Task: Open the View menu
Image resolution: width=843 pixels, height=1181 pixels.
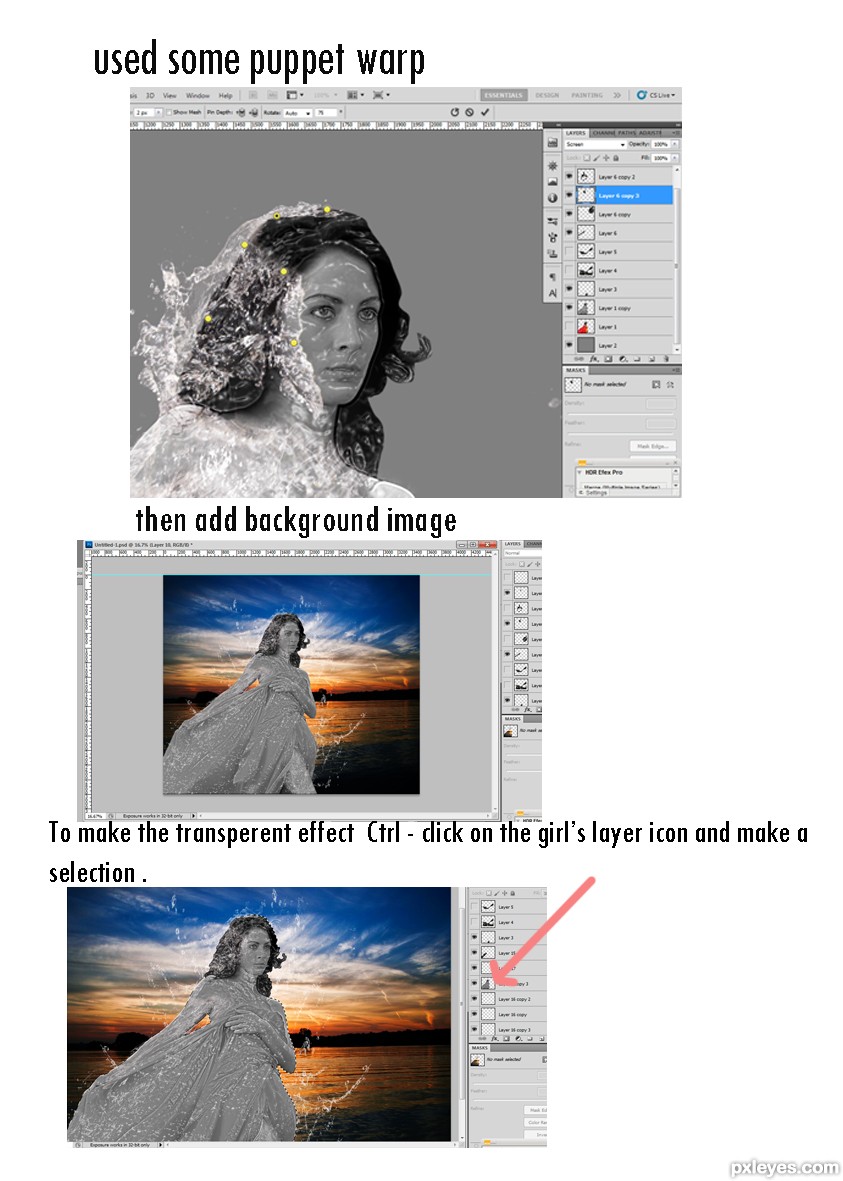Action: pyautogui.click(x=170, y=96)
